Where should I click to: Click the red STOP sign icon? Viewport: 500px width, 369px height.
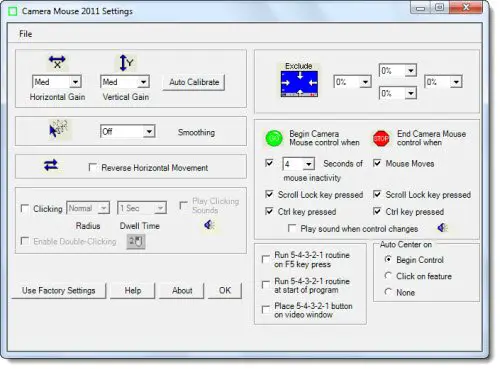coord(381,138)
